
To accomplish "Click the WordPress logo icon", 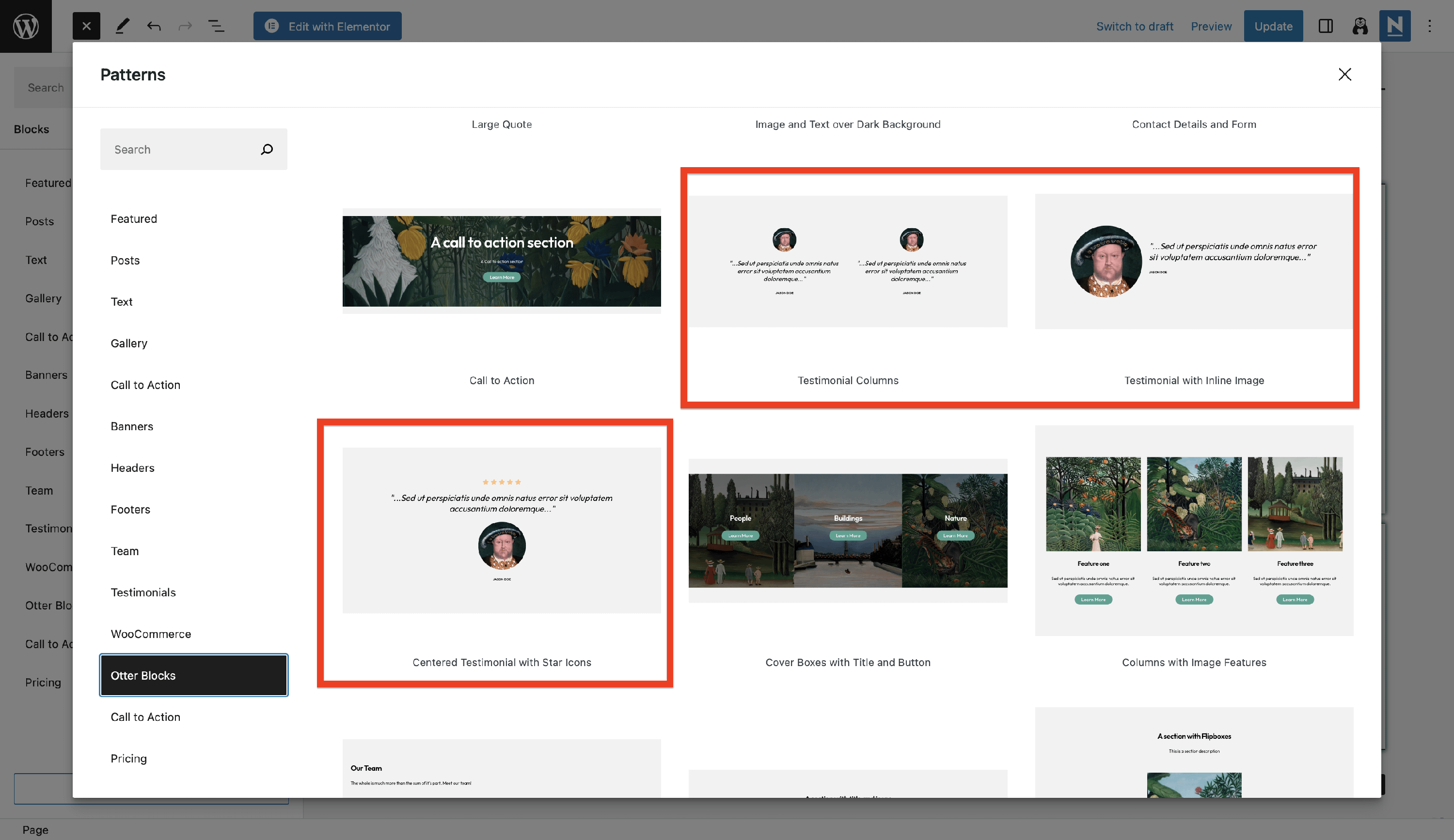I will tap(26, 26).
